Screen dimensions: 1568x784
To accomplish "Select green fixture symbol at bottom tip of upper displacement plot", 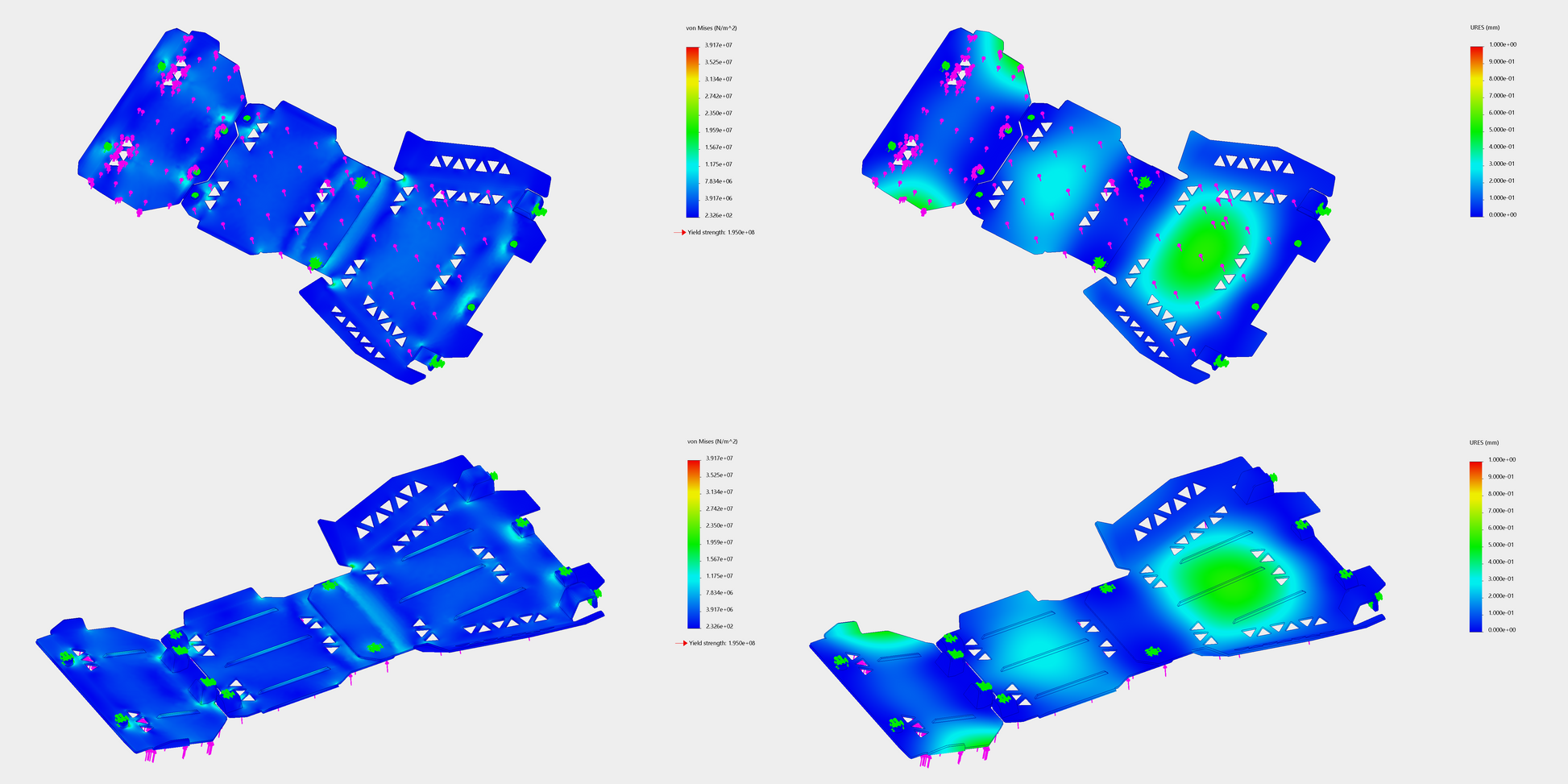I will (x=1220, y=362).
